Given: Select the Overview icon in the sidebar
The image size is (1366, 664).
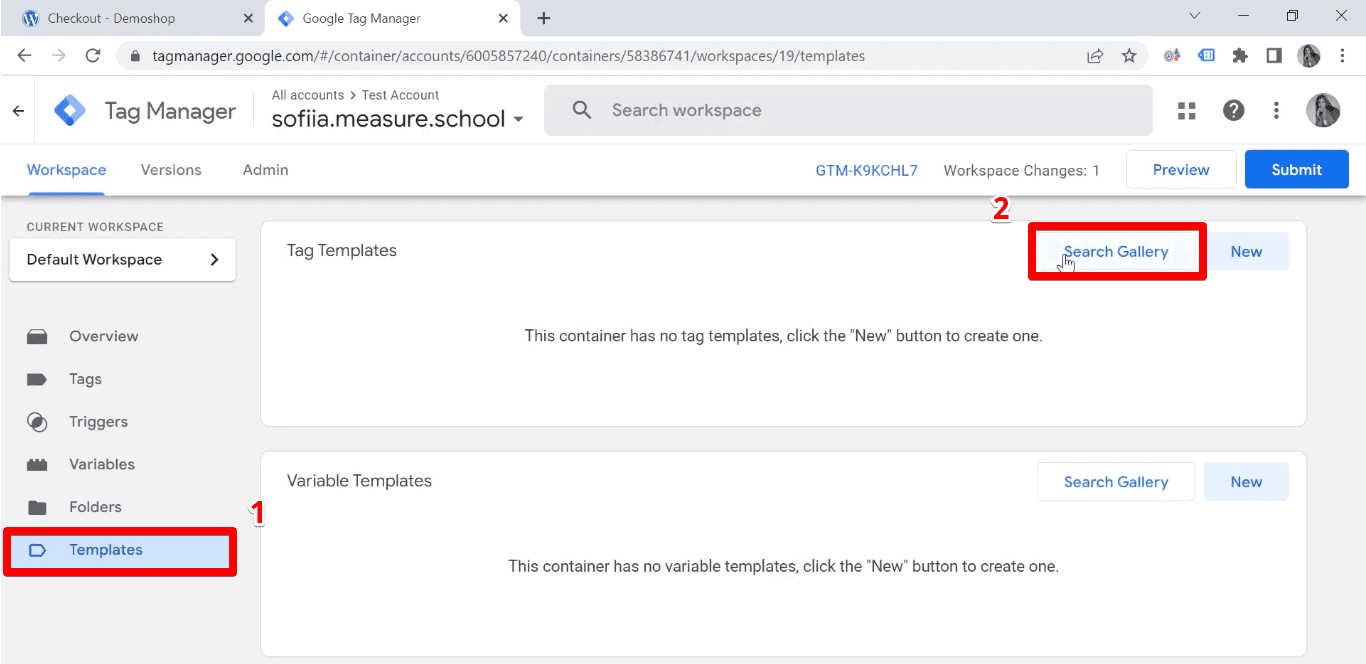Looking at the screenshot, I should (37, 336).
